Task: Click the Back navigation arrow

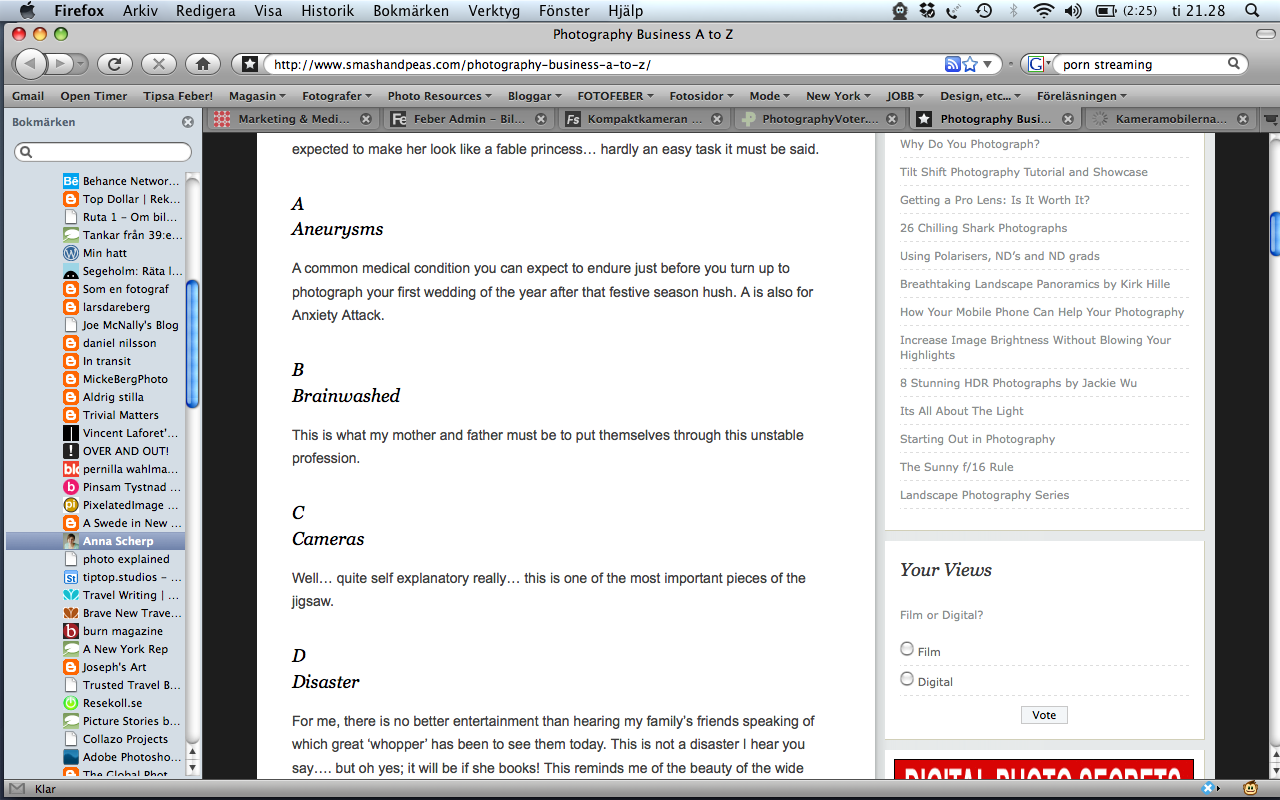Action: point(31,64)
